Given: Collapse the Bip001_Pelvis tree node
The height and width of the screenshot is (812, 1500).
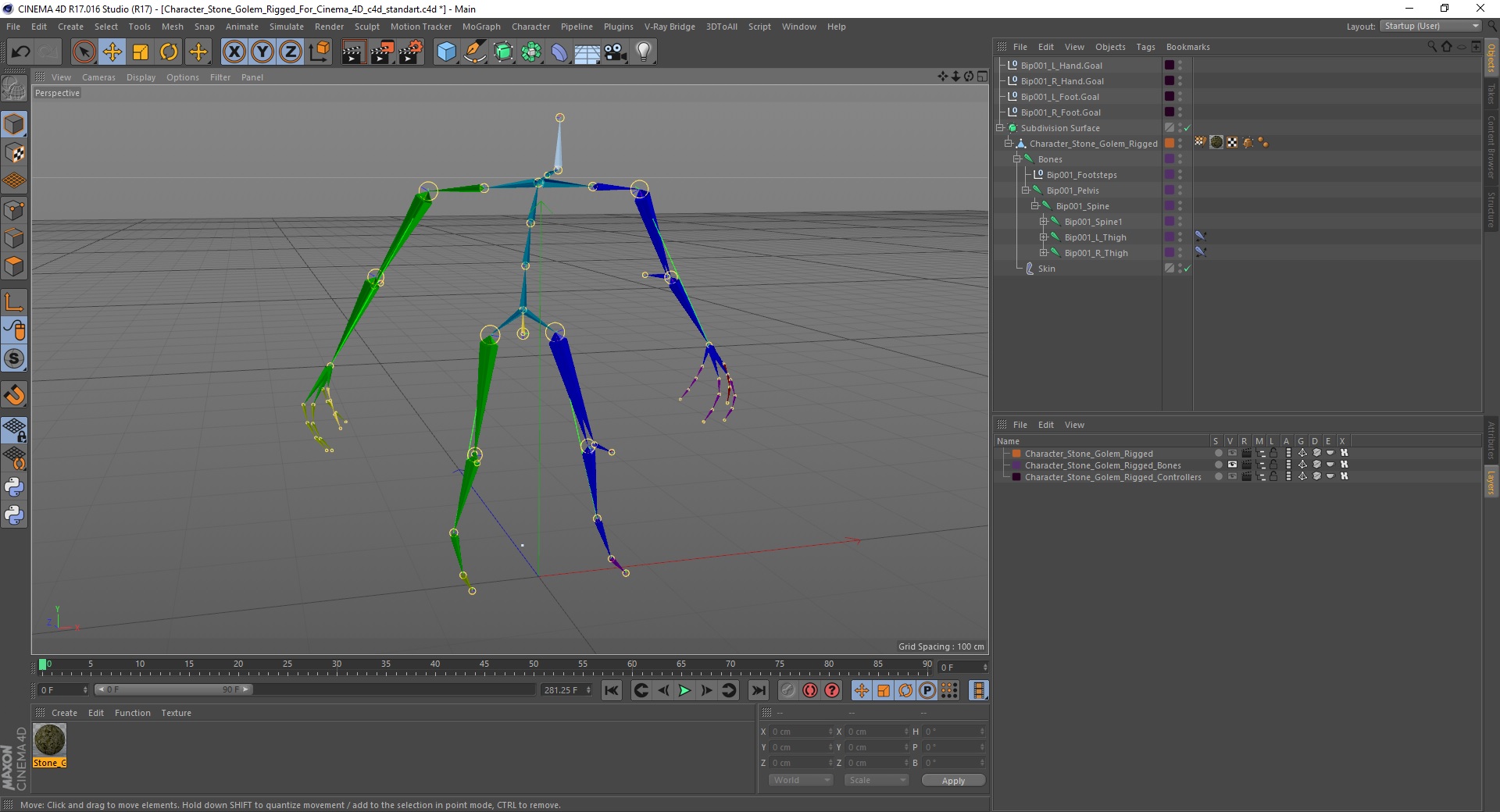Looking at the screenshot, I should click(1026, 191).
